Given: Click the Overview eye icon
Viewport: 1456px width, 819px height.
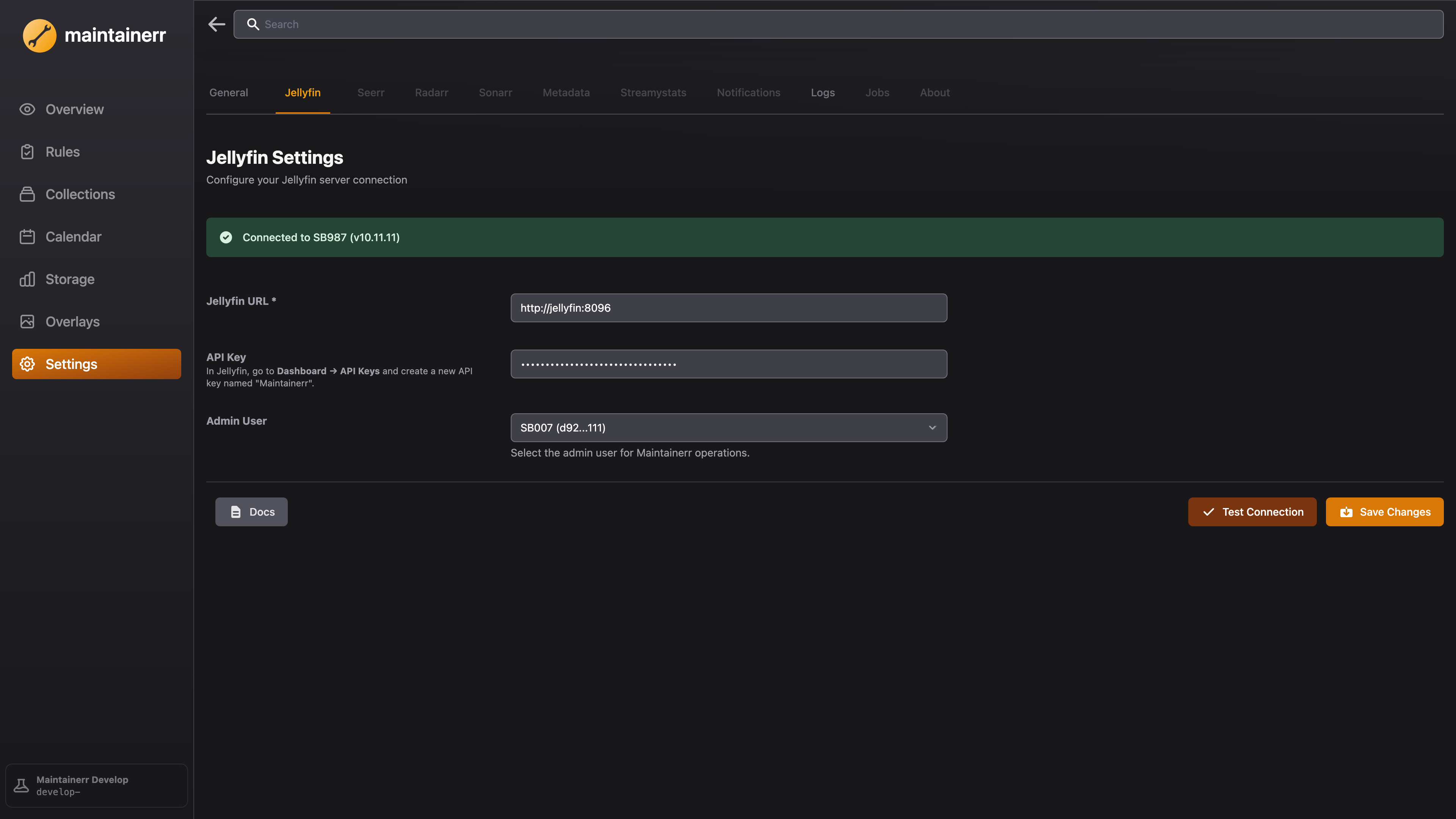Looking at the screenshot, I should tap(27, 109).
